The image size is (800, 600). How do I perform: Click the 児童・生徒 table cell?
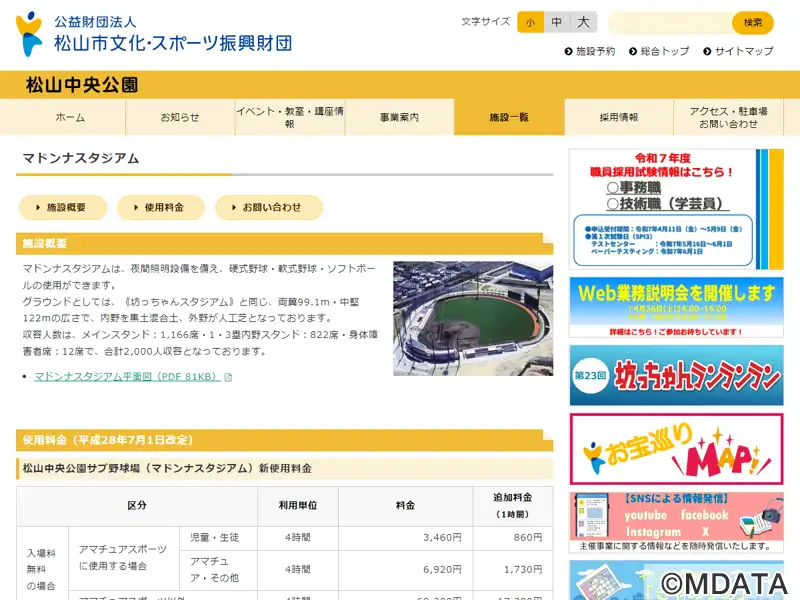tap(218, 538)
